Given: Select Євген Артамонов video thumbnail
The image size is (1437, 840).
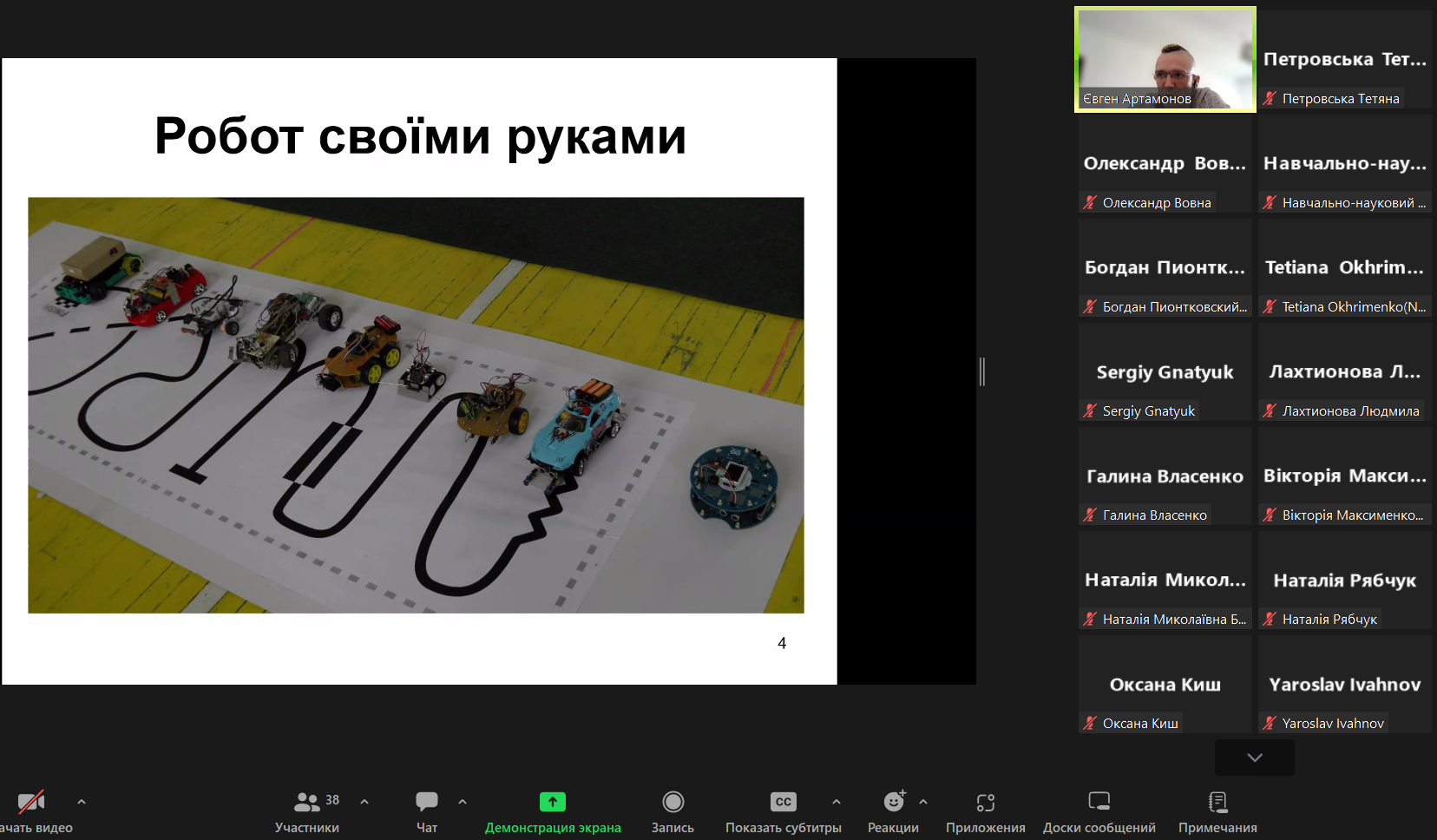Looking at the screenshot, I should (x=1165, y=59).
